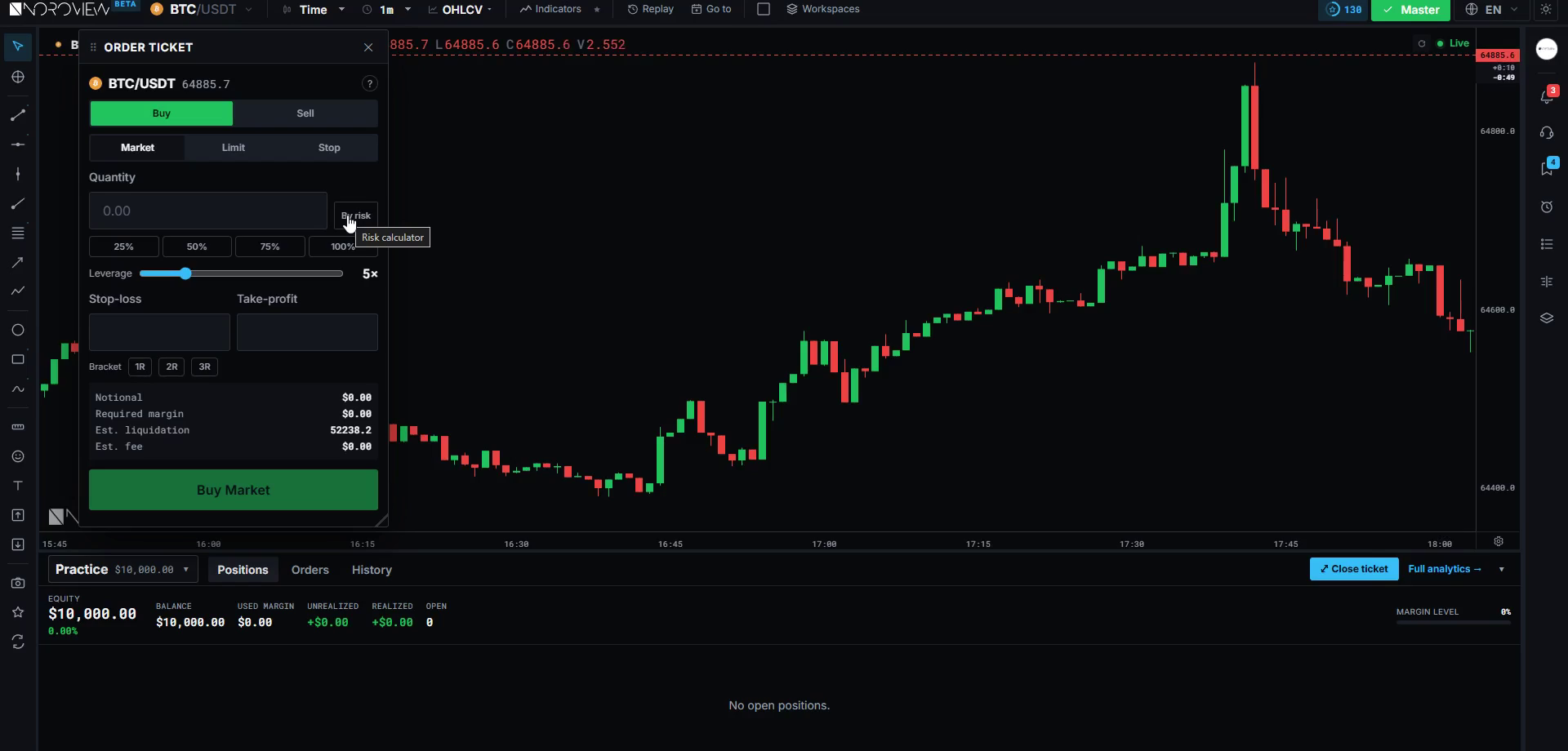Open bookmarks icon with 4 badge
1568x751 pixels.
(x=1547, y=168)
